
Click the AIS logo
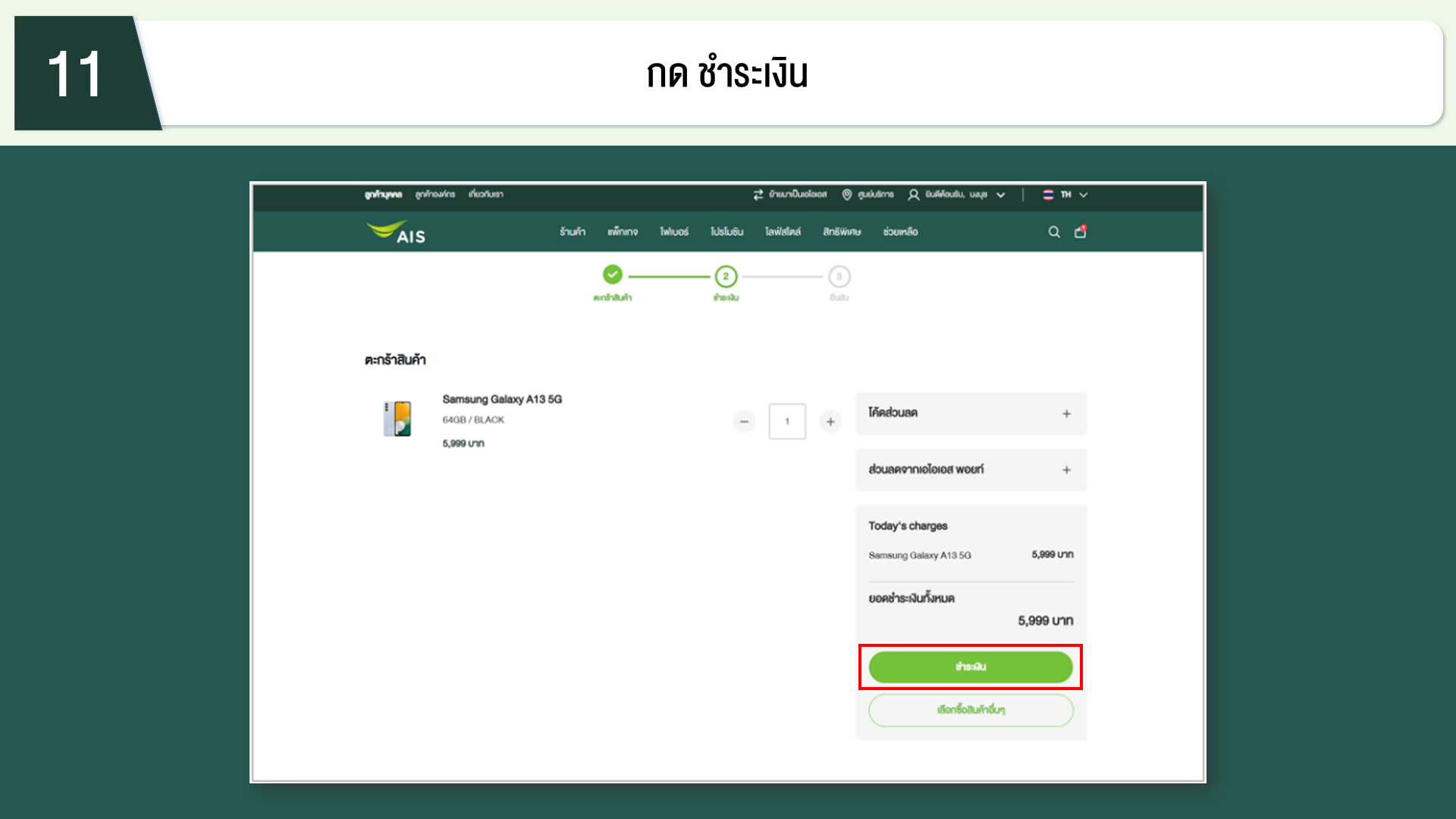point(395,232)
